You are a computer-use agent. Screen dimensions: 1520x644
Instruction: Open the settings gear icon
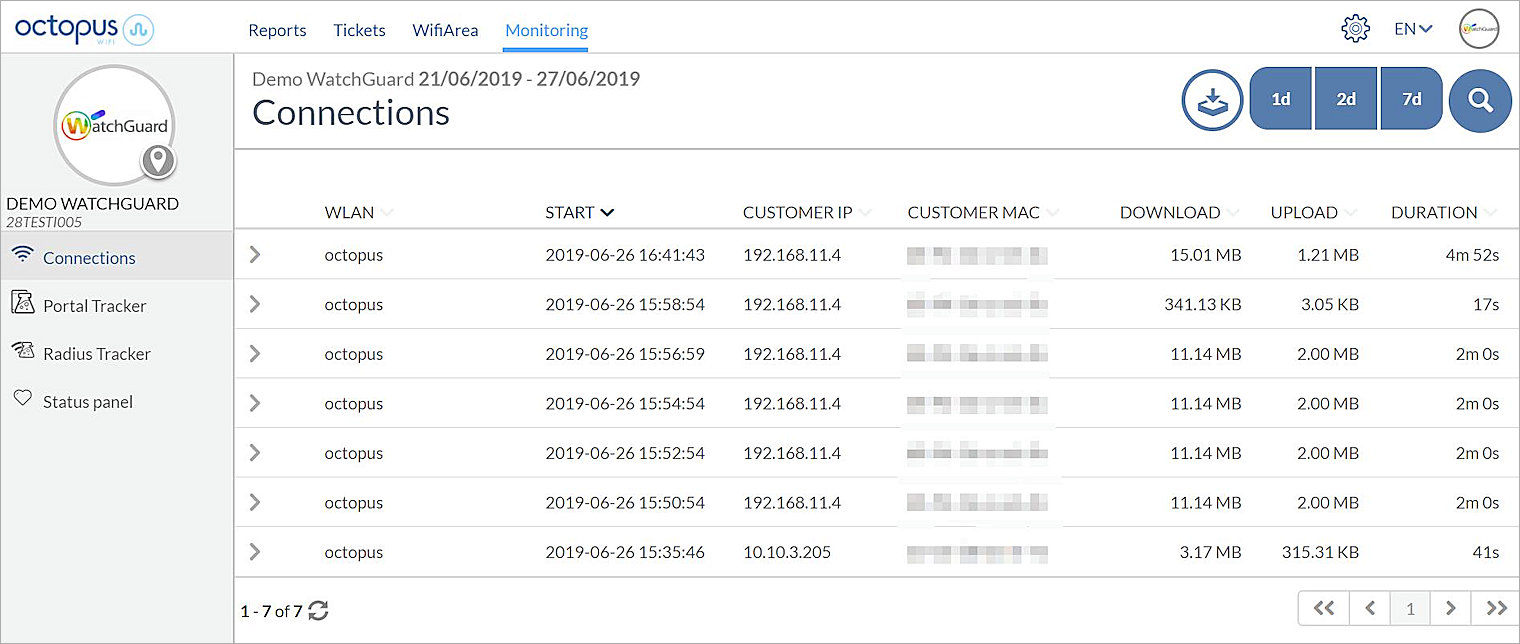(x=1356, y=28)
